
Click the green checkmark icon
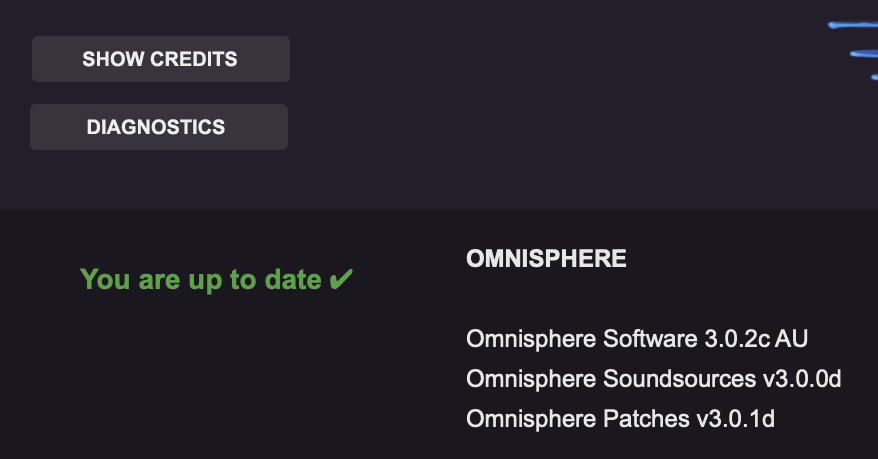coord(341,279)
